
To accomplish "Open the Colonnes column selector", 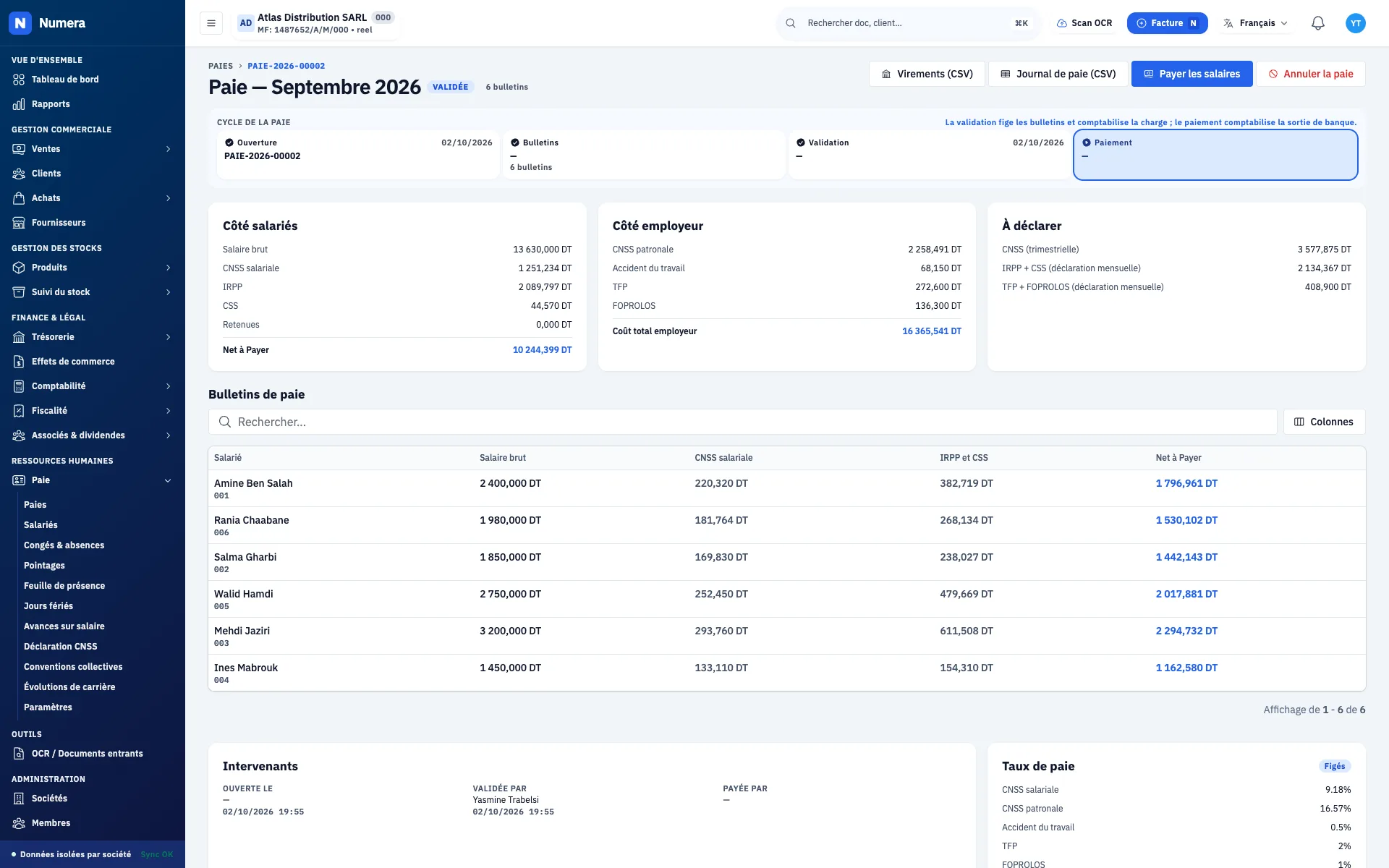I will pyautogui.click(x=1324, y=422).
